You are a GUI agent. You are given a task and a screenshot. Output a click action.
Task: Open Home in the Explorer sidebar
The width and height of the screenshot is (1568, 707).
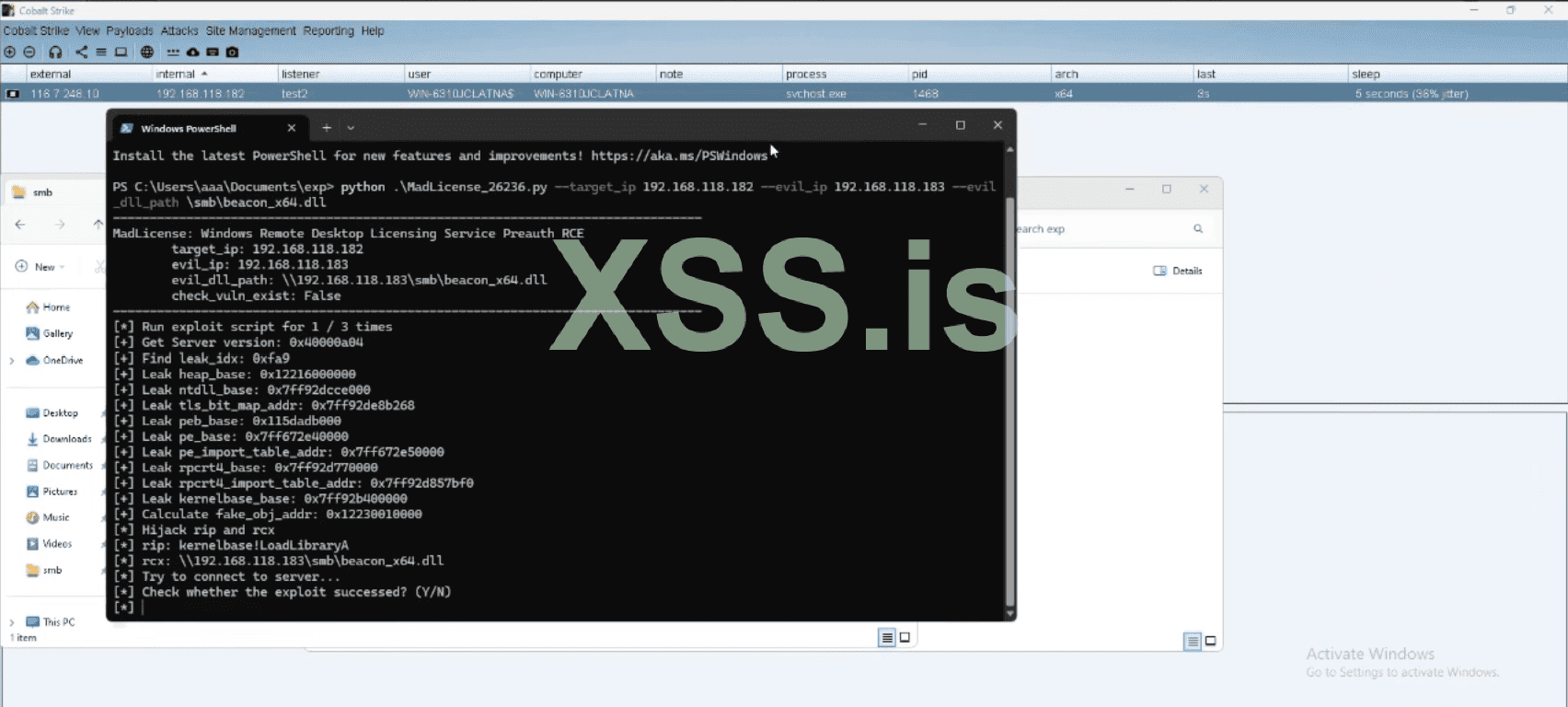coord(48,307)
